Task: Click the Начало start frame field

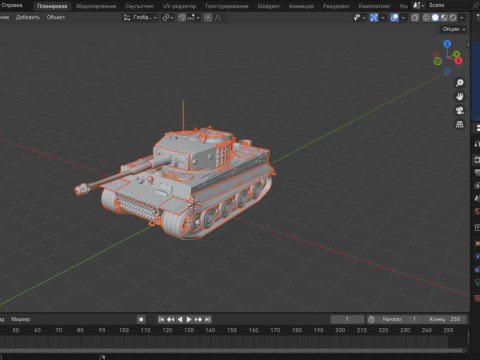Action: (399, 319)
